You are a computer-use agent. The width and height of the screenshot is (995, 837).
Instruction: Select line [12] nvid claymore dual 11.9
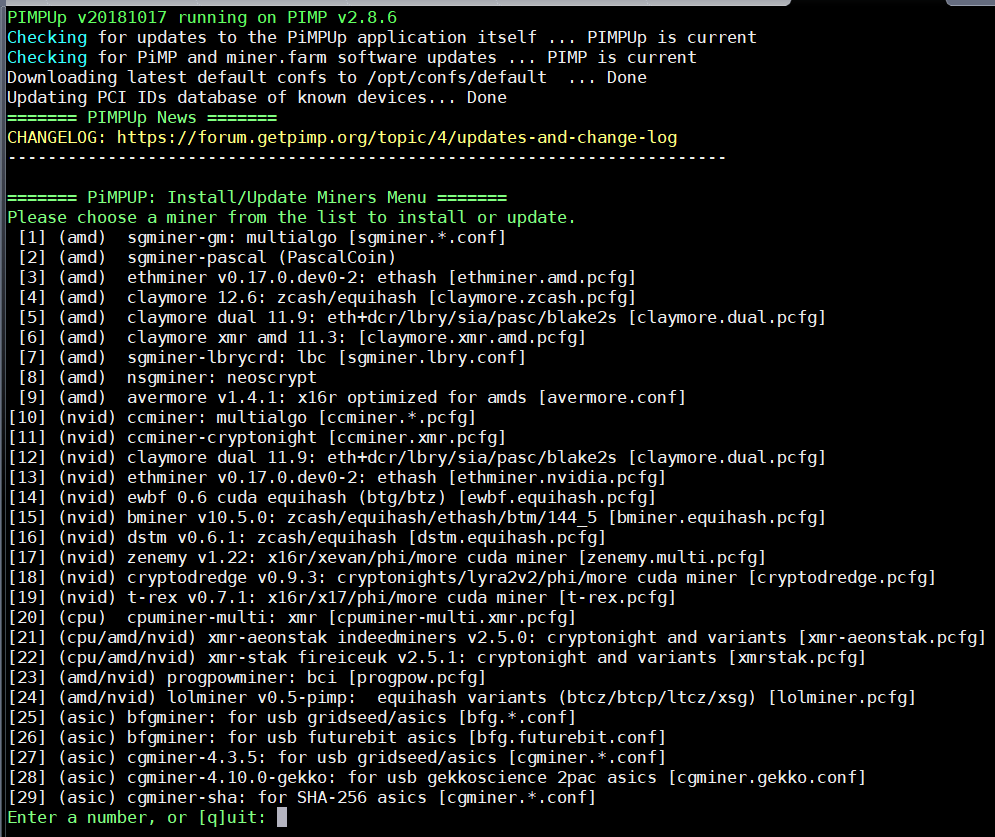417,458
